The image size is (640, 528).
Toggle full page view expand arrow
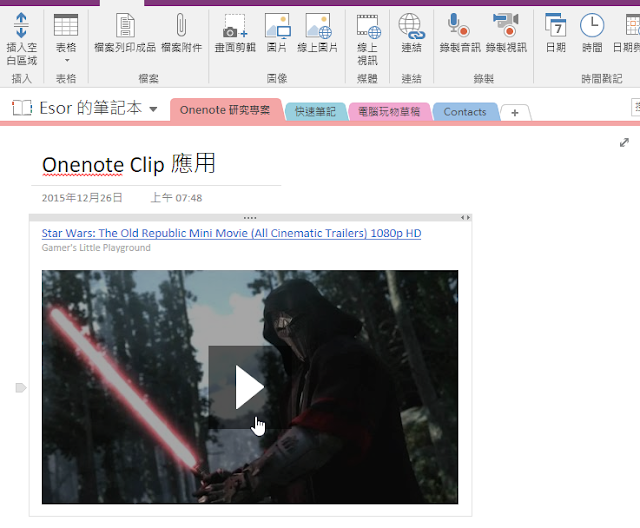(x=624, y=142)
